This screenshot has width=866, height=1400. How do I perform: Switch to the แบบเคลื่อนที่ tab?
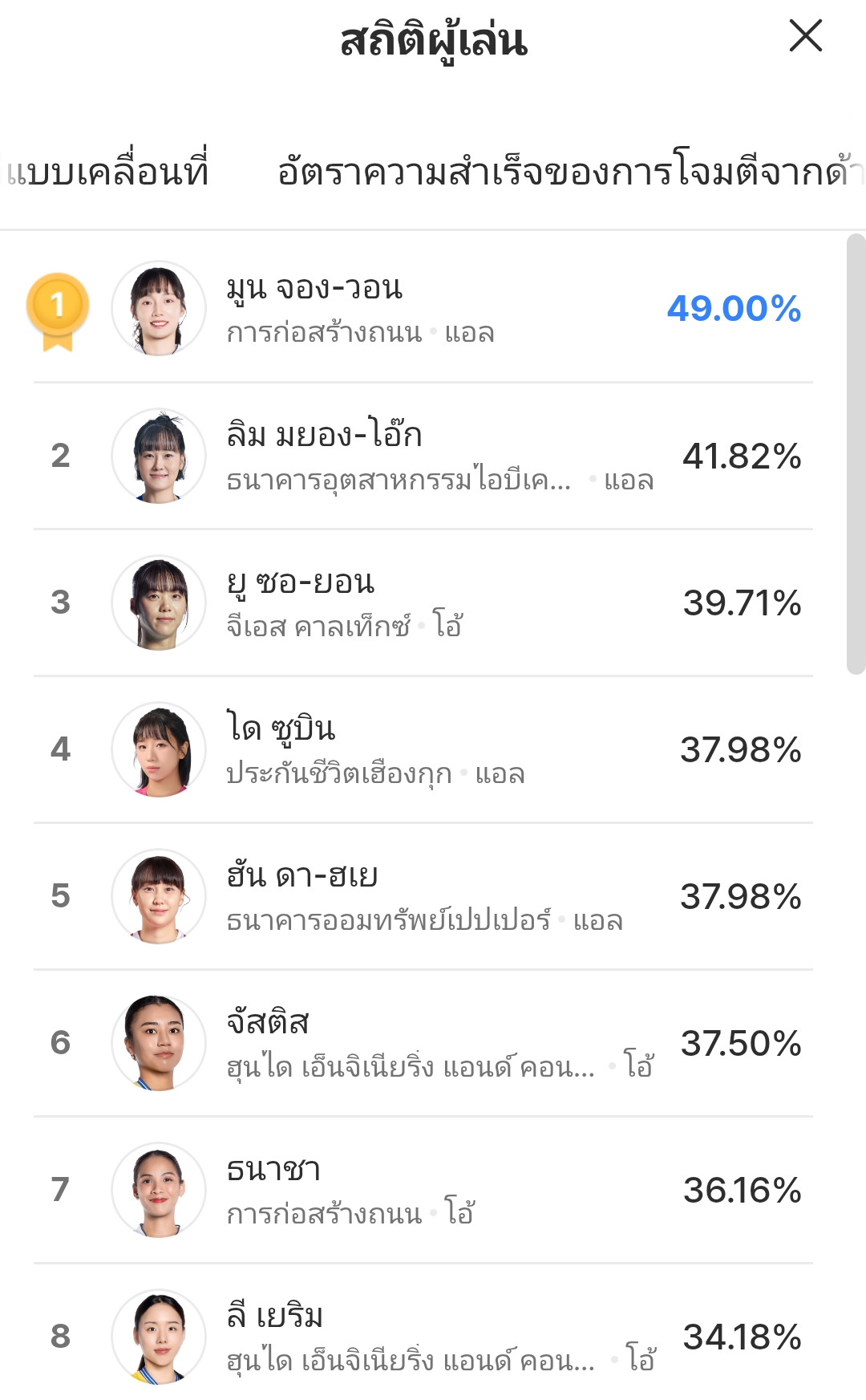107,172
